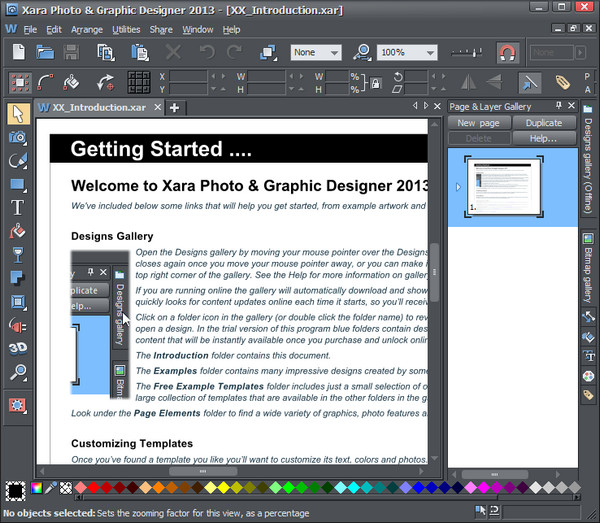Viewport: 600px width, 523px height.
Task: Click the Duplicate page button
Action: [544, 123]
